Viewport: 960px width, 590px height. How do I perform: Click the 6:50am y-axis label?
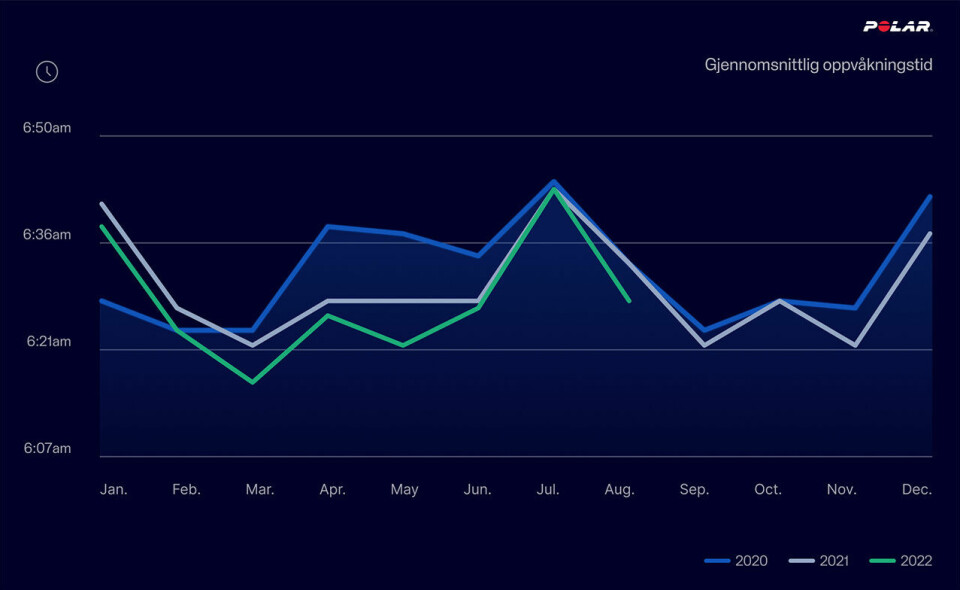pyautogui.click(x=47, y=128)
